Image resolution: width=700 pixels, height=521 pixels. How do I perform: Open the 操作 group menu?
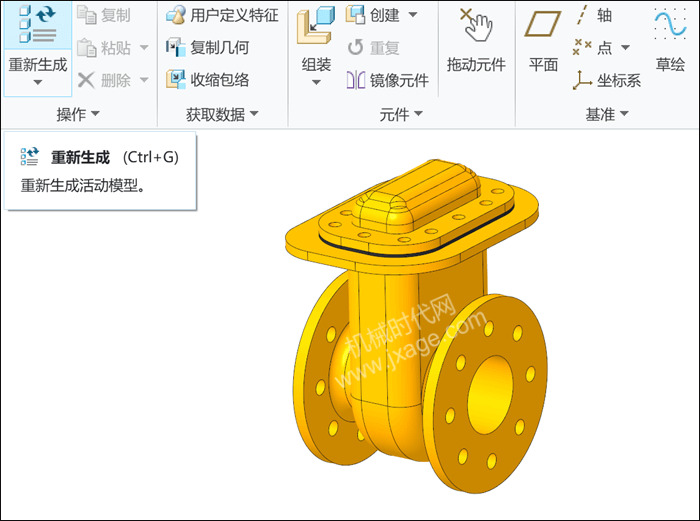(78, 114)
